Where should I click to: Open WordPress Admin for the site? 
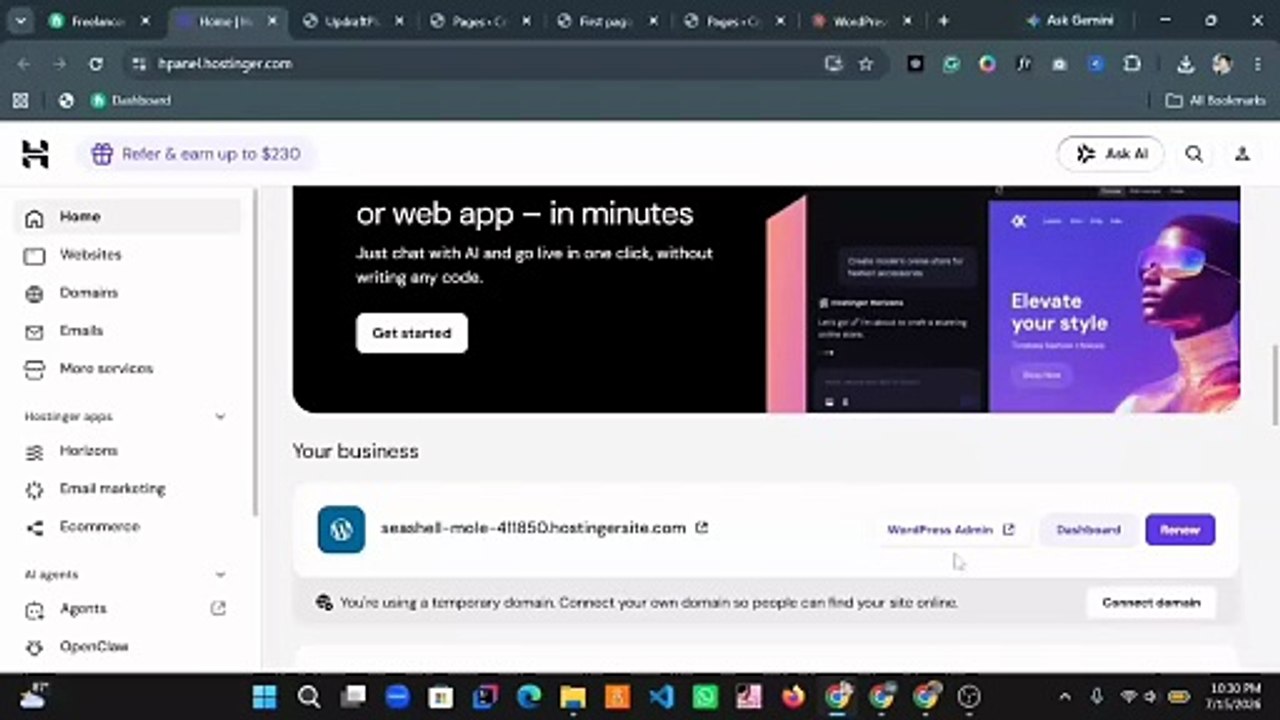951,530
